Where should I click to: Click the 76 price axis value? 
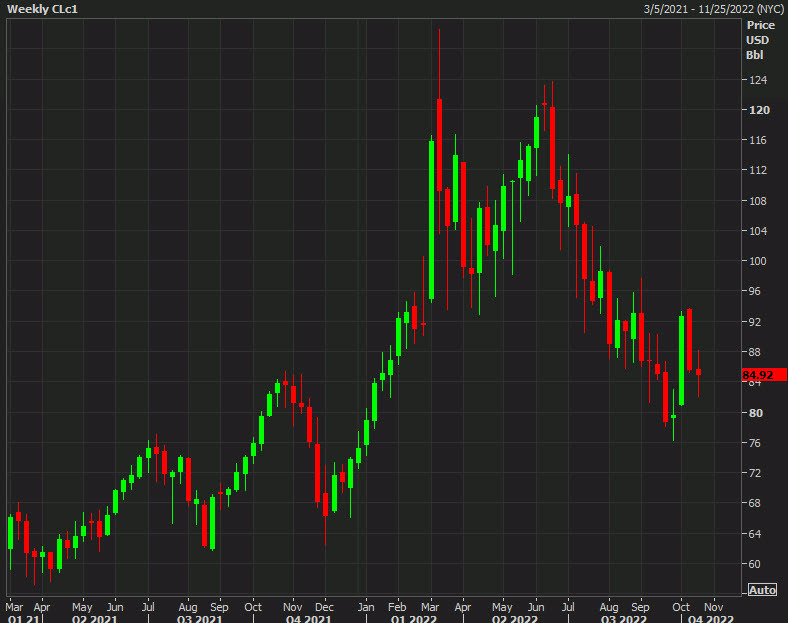click(755, 443)
